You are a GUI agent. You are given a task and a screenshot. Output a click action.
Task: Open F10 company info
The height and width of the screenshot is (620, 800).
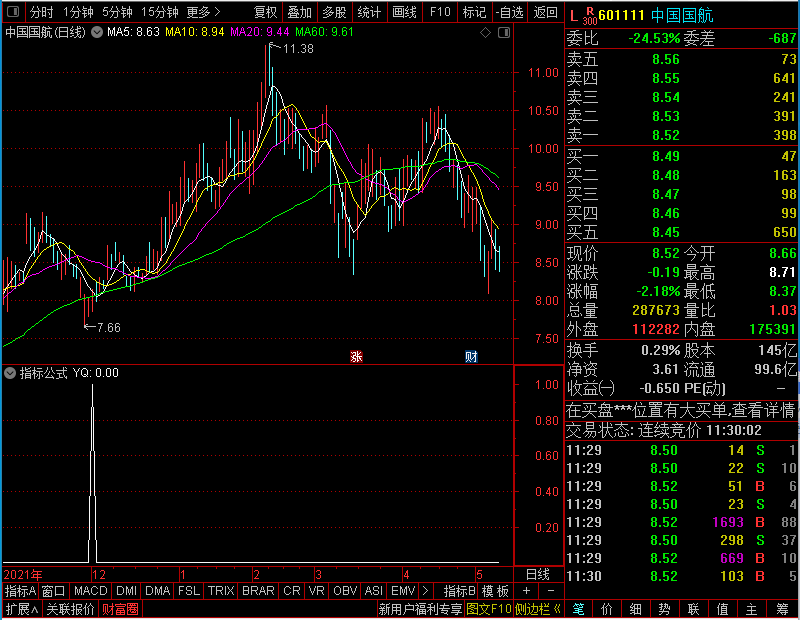pos(440,12)
